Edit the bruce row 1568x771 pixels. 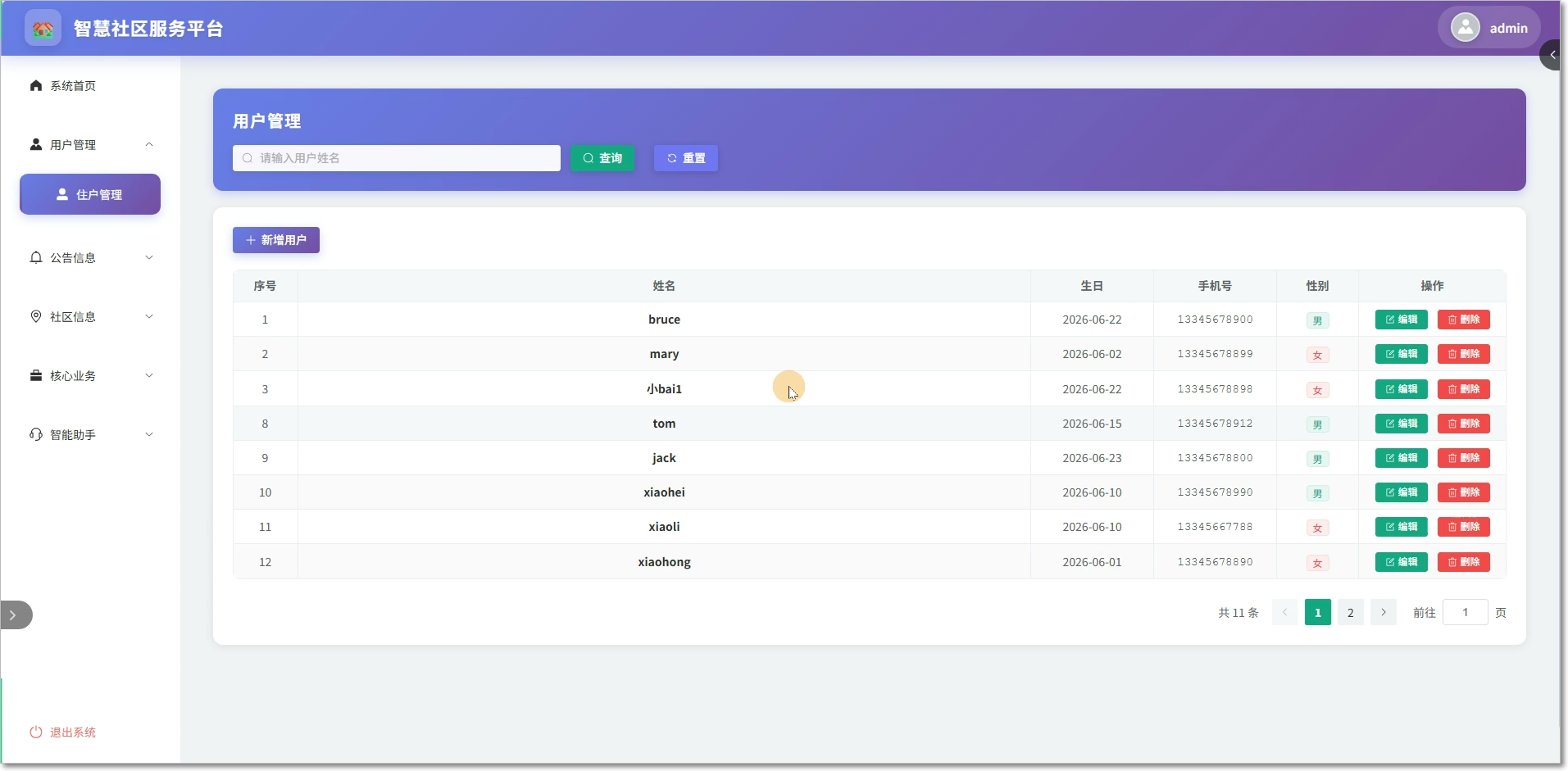click(1402, 320)
